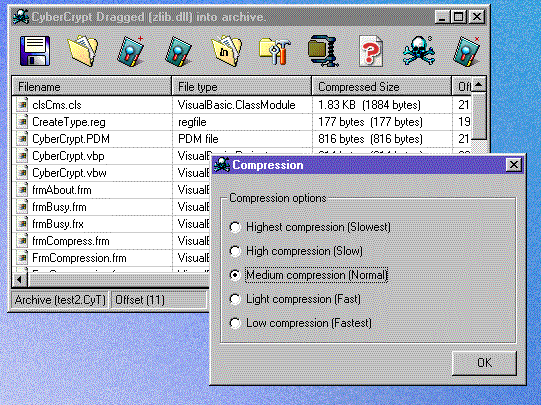Screen dimensions: 541x405
Task: Select the CyberCrypt.vbp filename
Action: coord(68,156)
